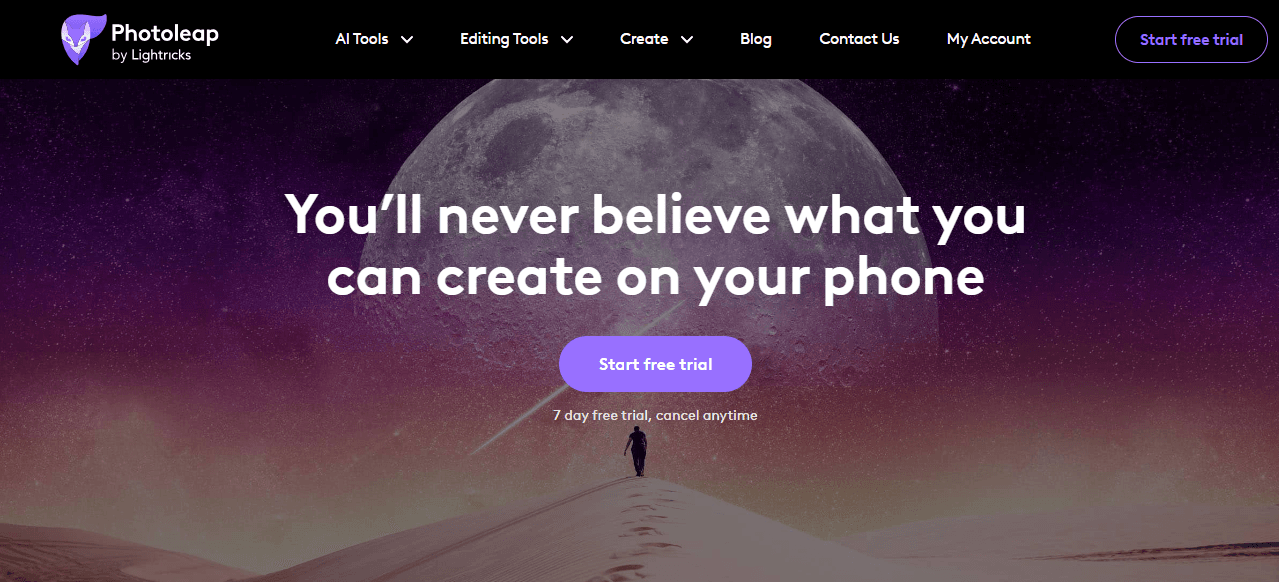Open the Create menu label
Screen dimensions: 1279x582
pyautogui.click(x=644, y=39)
